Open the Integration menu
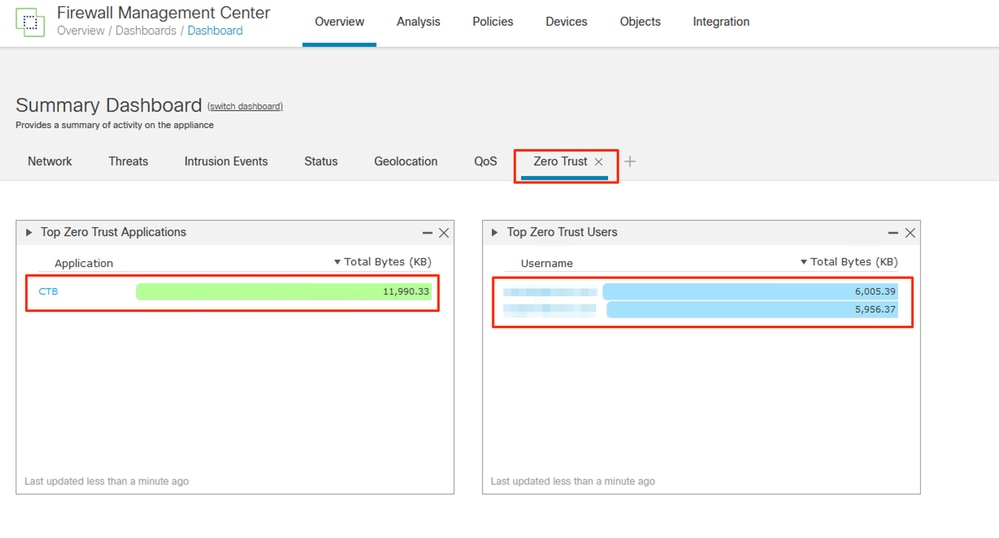The image size is (999, 538). click(x=721, y=22)
